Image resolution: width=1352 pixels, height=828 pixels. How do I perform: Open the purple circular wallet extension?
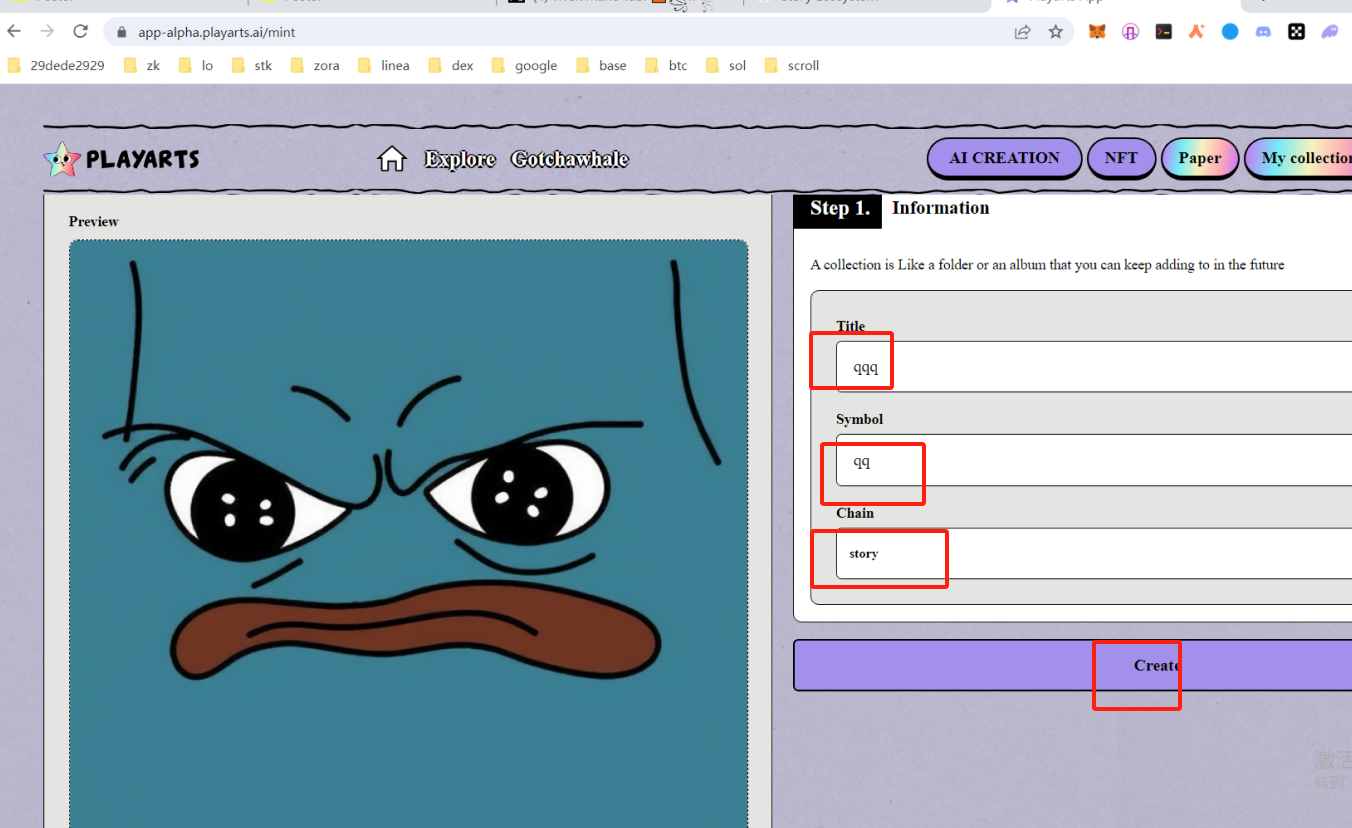[x=1131, y=32]
